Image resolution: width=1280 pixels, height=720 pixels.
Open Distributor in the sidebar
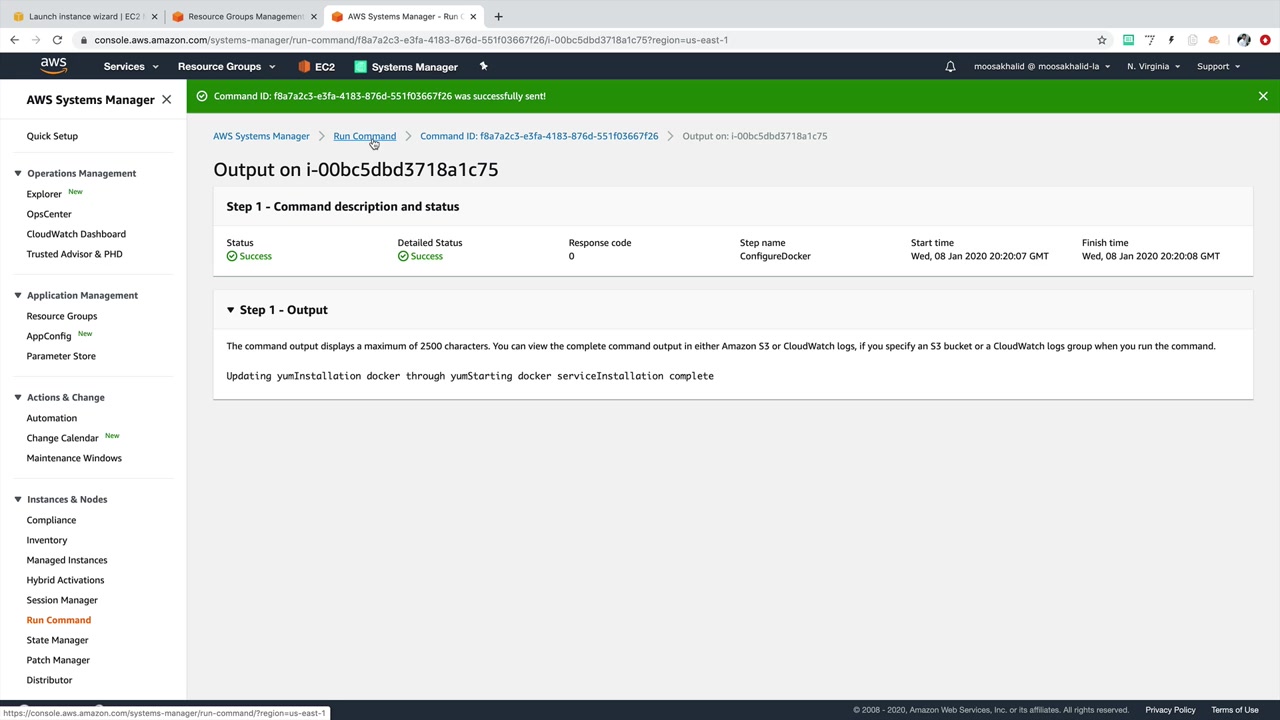[x=49, y=680]
